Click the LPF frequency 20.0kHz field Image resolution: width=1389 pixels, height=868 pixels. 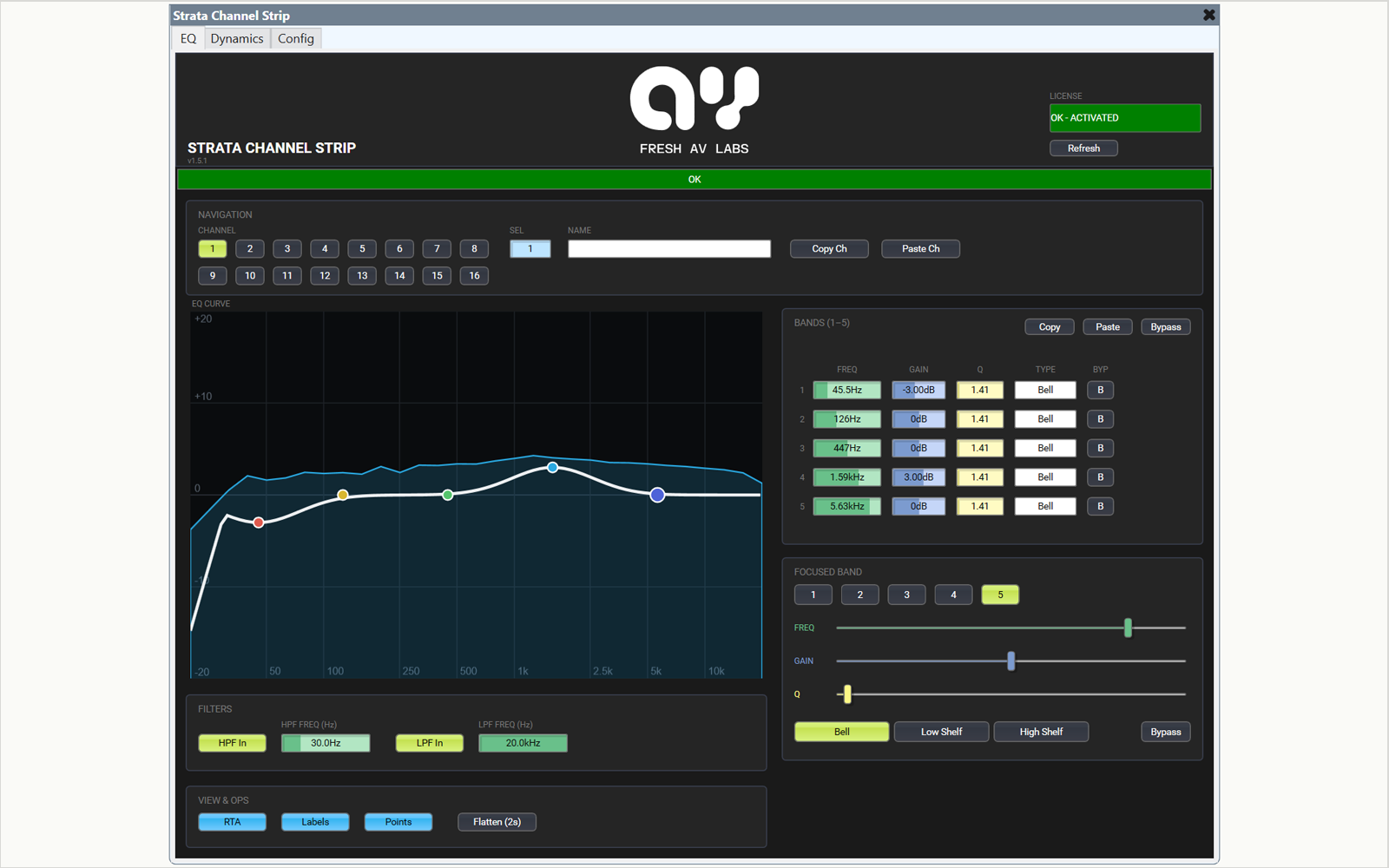tap(523, 743)
